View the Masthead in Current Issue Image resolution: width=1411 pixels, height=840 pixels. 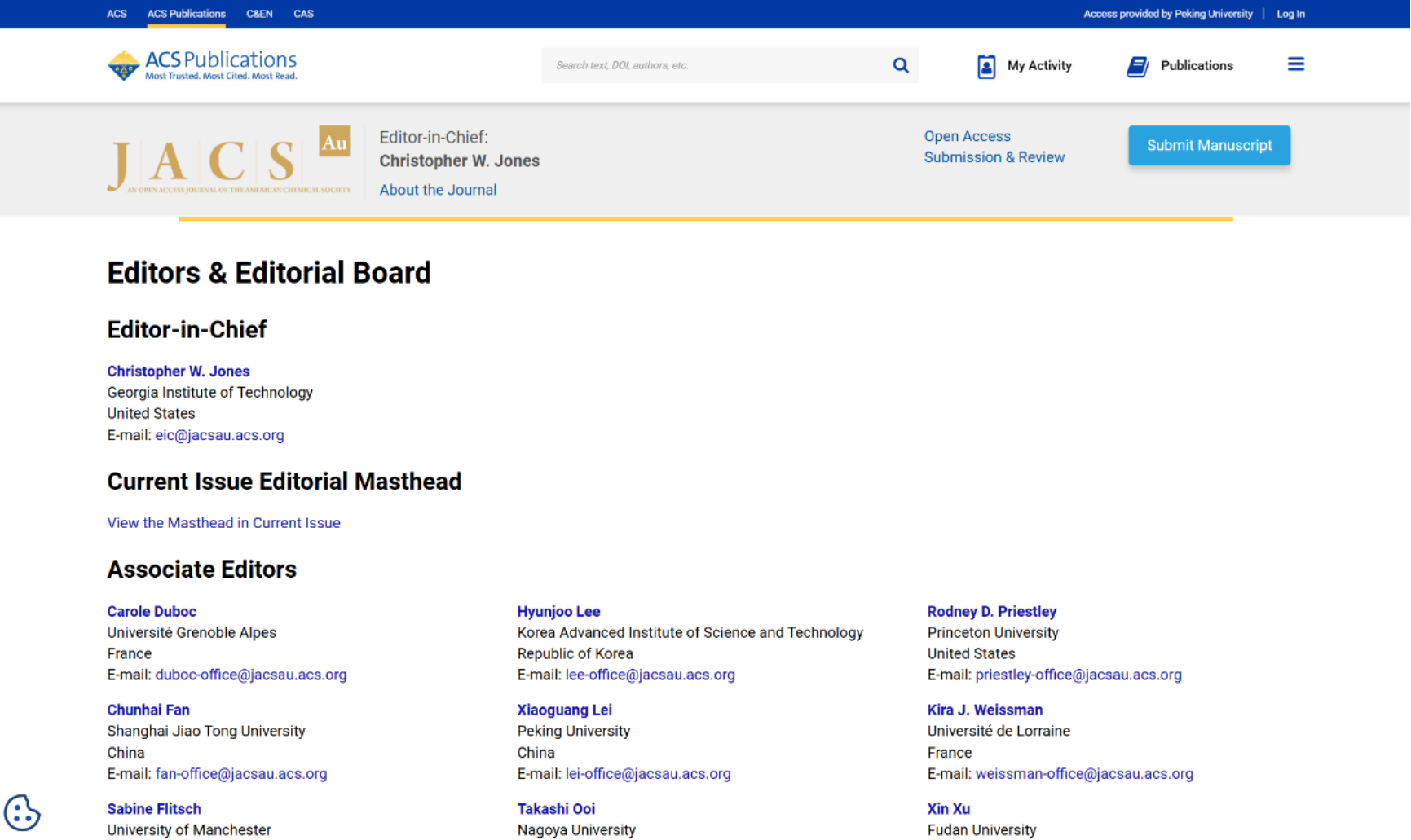(x=223, y=523)
